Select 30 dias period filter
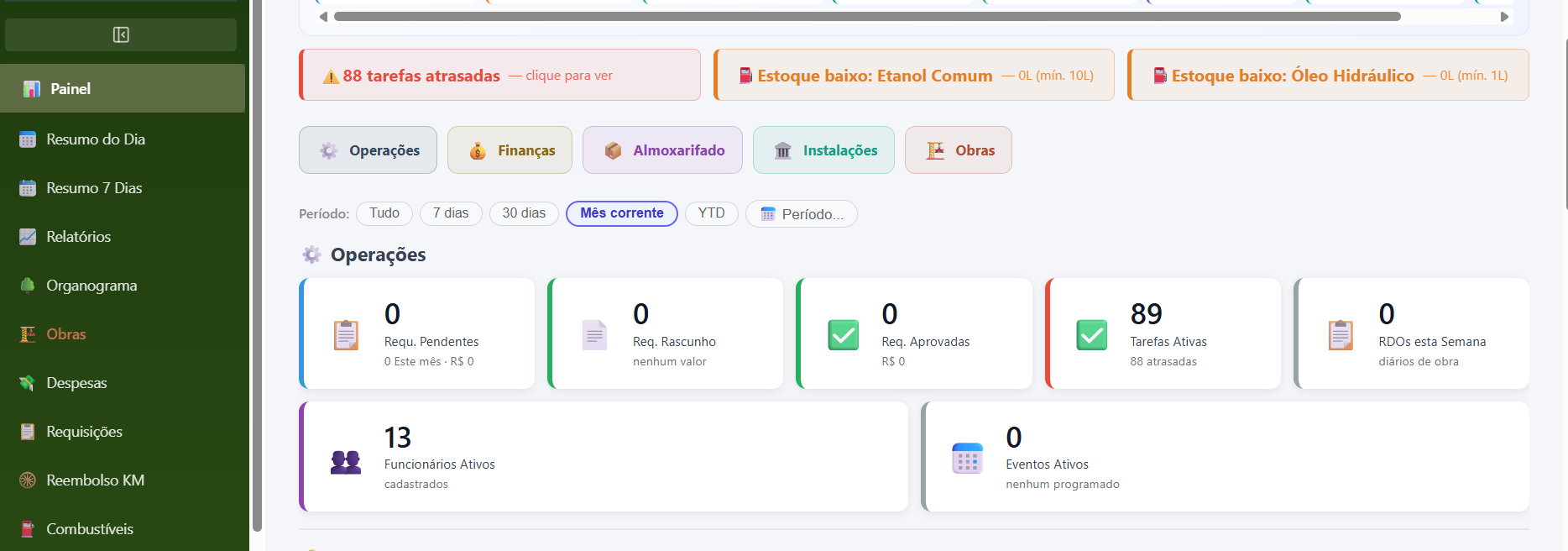Viewport: 1568px width, 551px height. click(x=524, y=213)
